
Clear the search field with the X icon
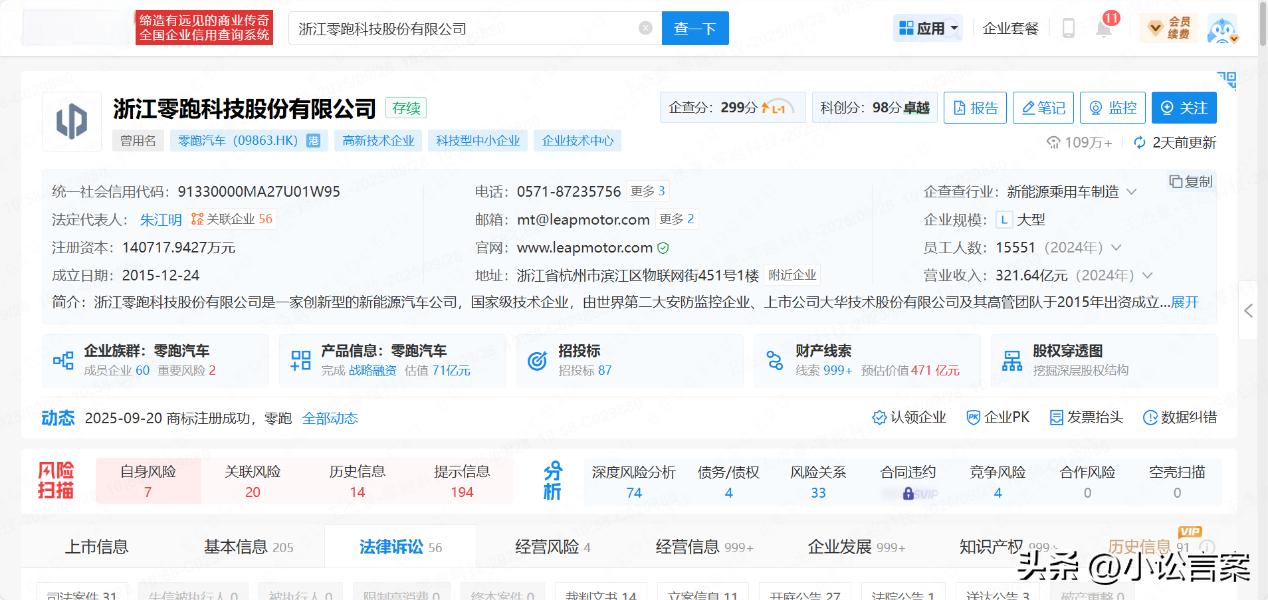click(x=646, y=28)
